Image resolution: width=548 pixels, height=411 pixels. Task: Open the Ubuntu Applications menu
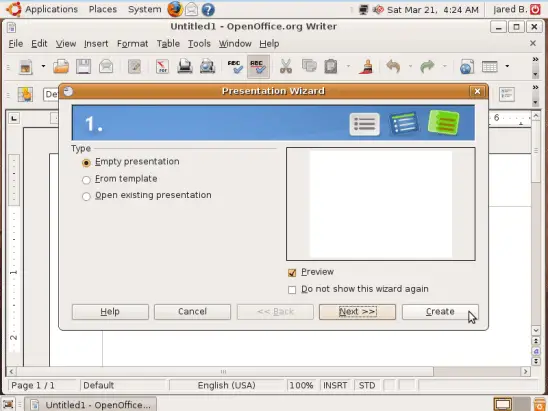pos(51,9)
